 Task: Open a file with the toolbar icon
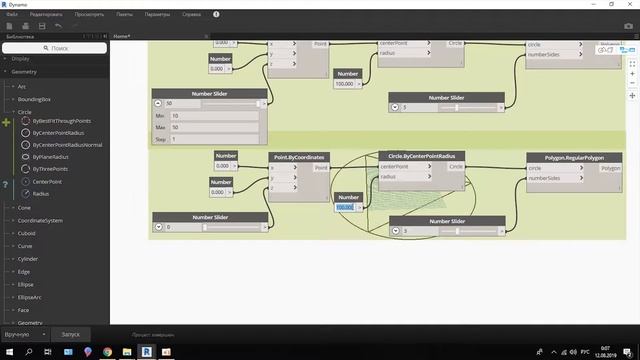25,26
